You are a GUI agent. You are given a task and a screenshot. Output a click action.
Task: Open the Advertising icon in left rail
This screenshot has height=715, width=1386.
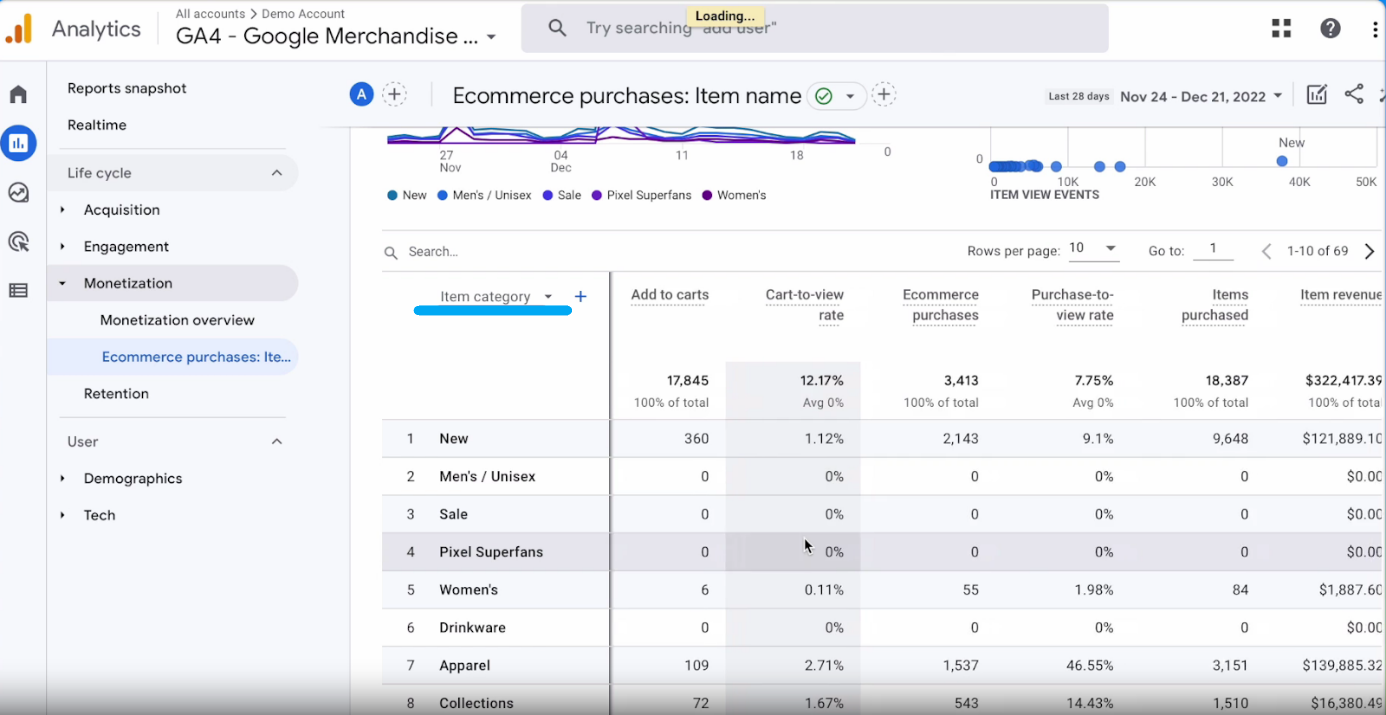point(18,242)
